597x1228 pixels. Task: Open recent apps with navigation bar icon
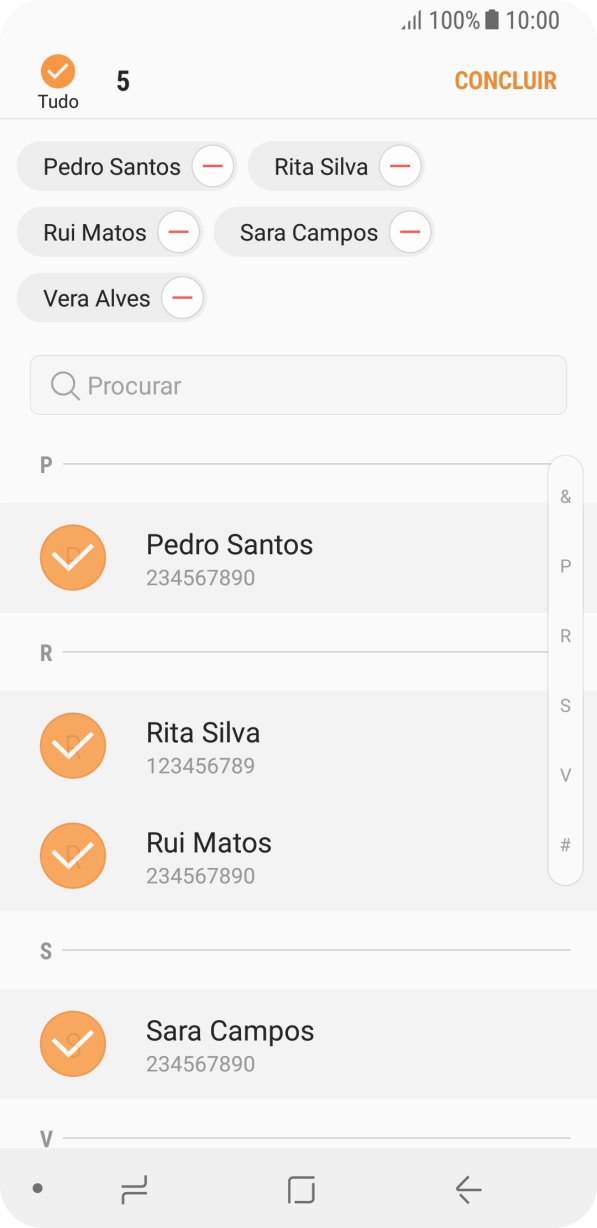(132, 1190)
